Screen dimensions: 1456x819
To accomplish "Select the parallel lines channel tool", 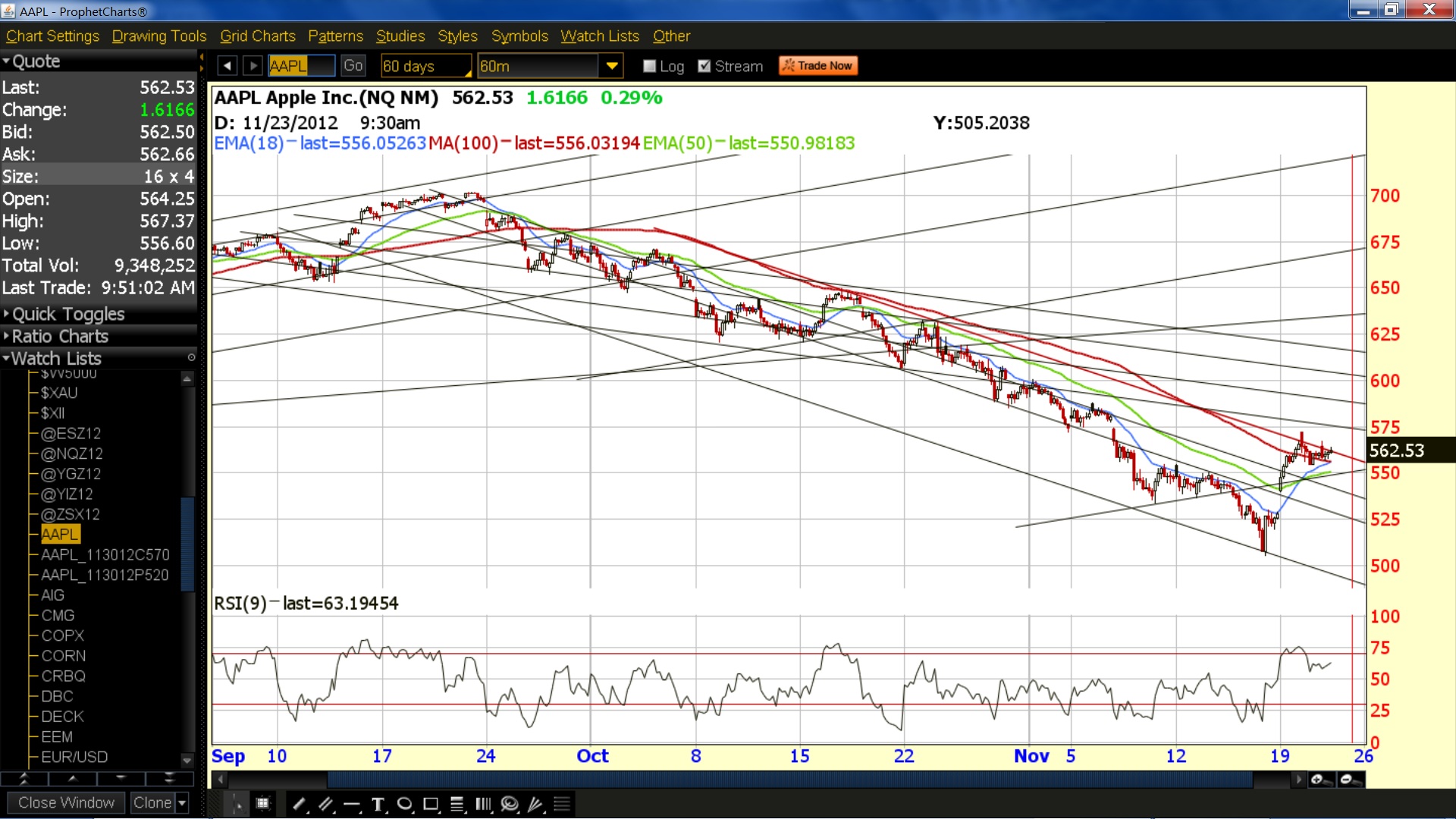I will pos(326,805).
